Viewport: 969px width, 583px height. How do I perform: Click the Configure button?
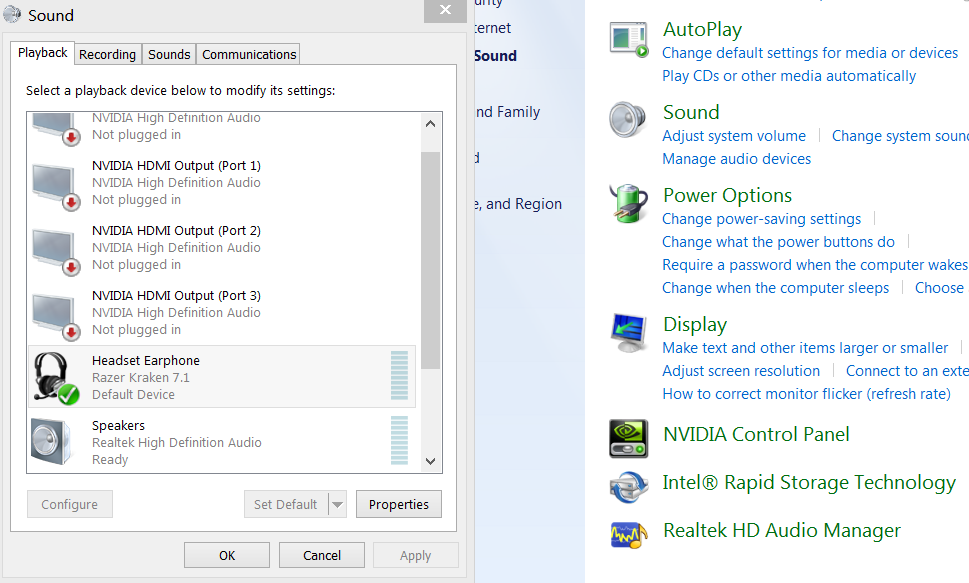[70, 504]
